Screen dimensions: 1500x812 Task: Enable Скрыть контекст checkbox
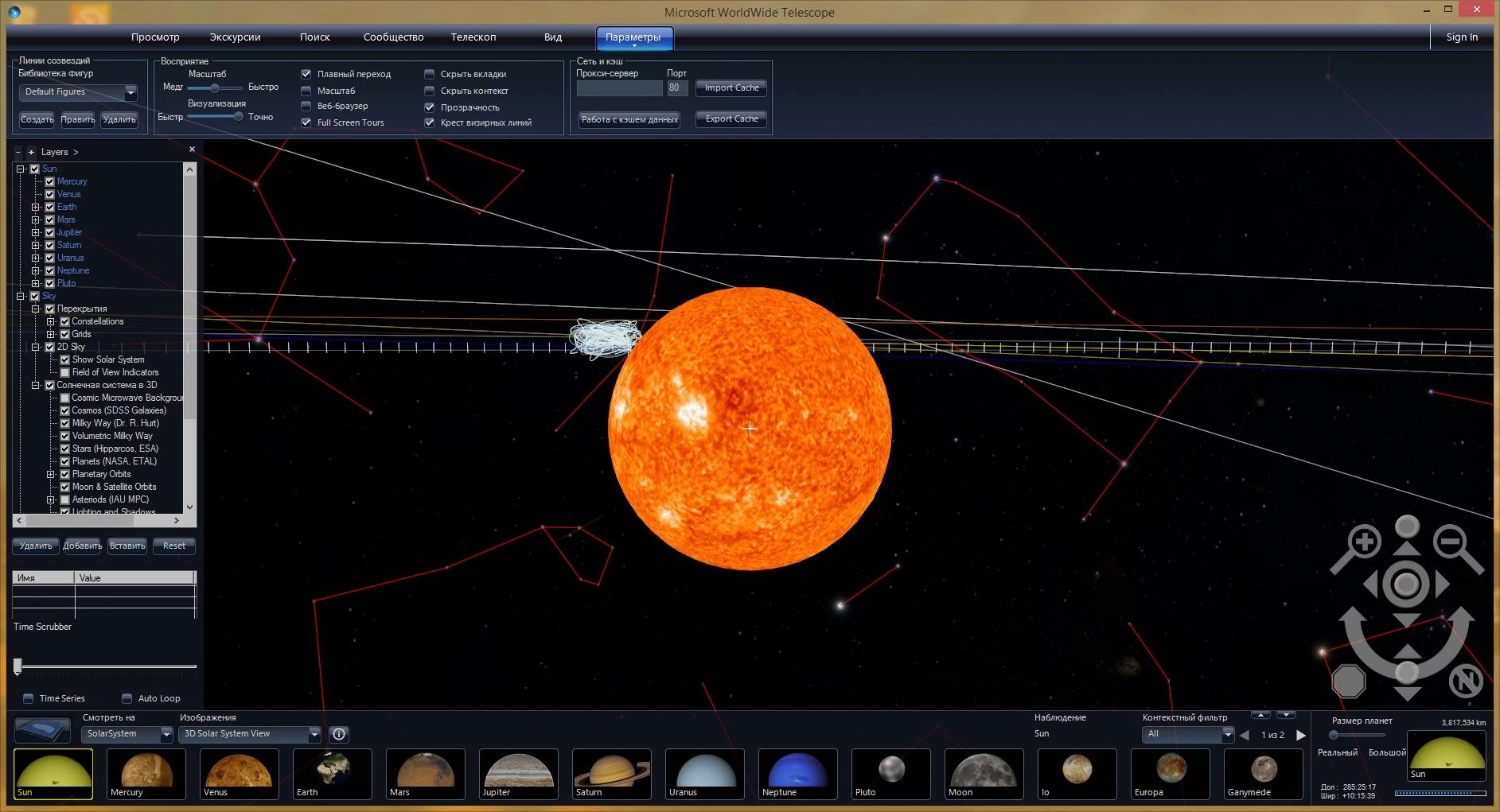coord(430,91)
